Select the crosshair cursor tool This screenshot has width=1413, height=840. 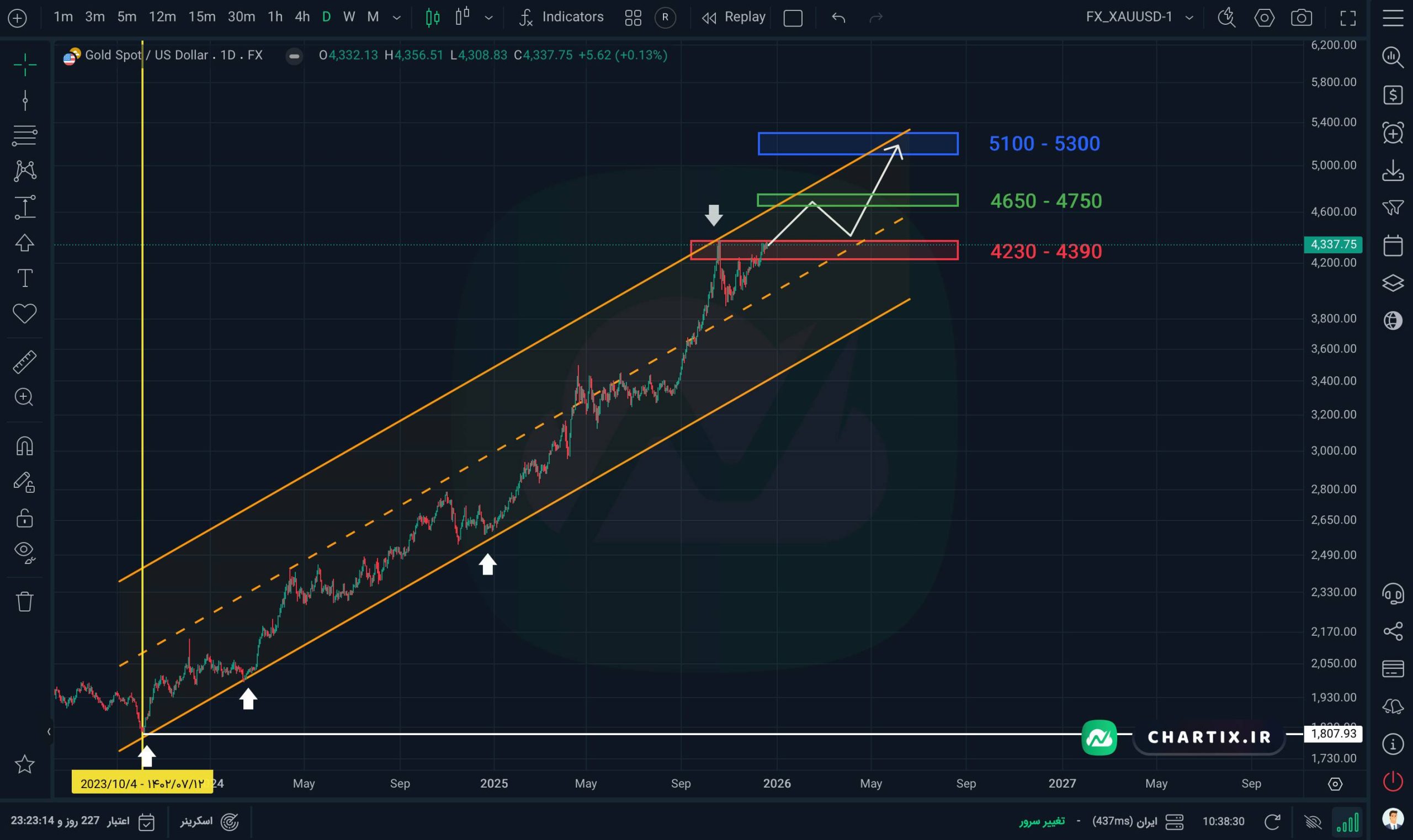click(x=25, y=65)
